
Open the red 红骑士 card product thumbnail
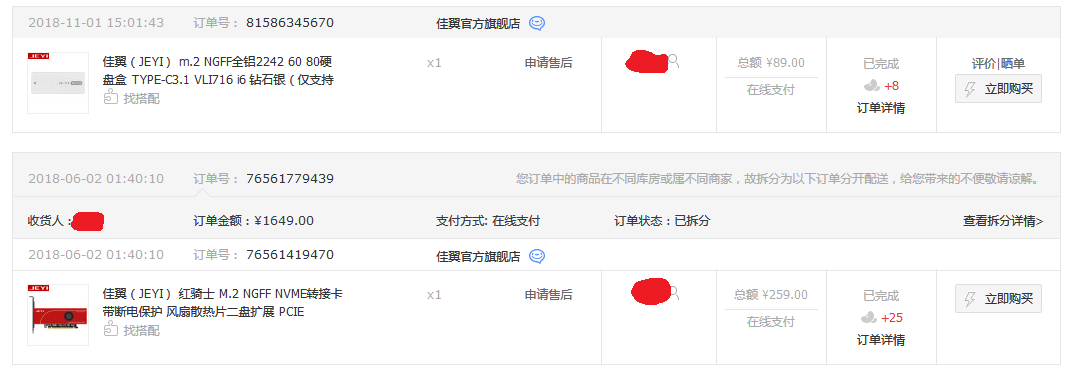tap(58, 315)
